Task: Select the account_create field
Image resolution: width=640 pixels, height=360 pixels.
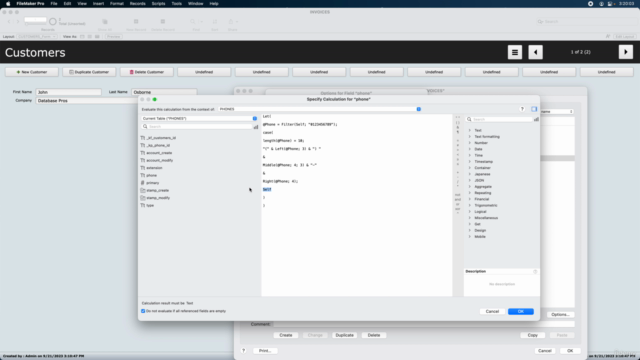Action: (x=159, y=153)
